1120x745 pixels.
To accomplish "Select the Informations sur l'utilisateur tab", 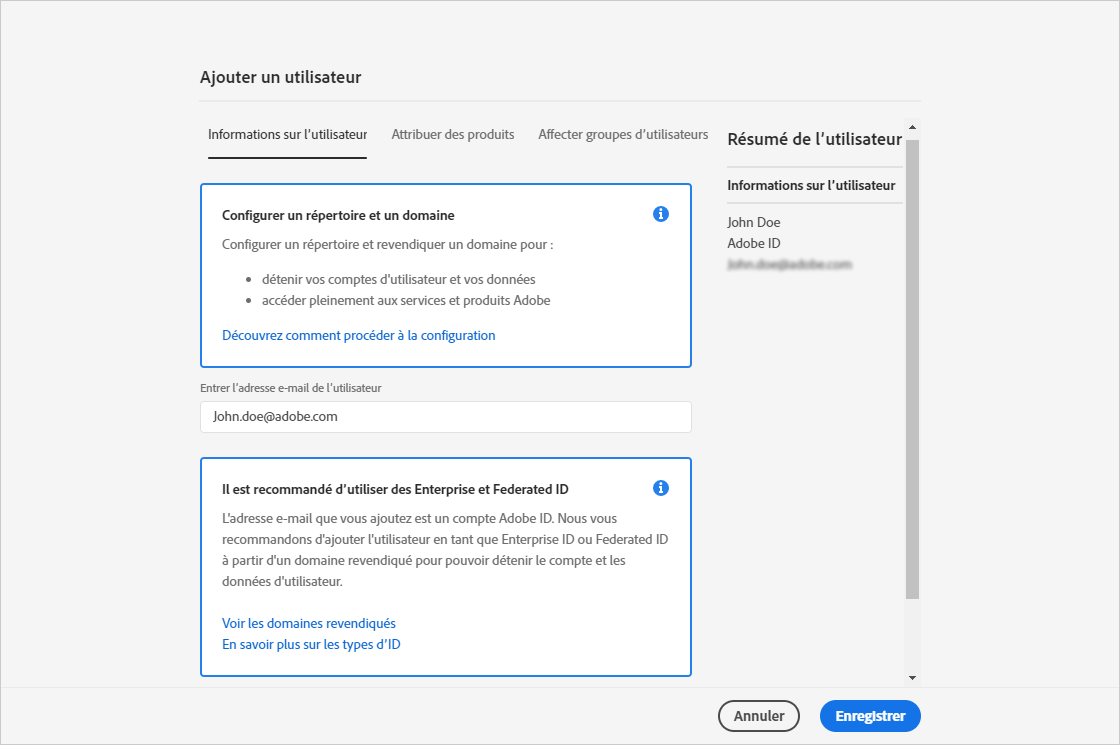I will point(287,134).
